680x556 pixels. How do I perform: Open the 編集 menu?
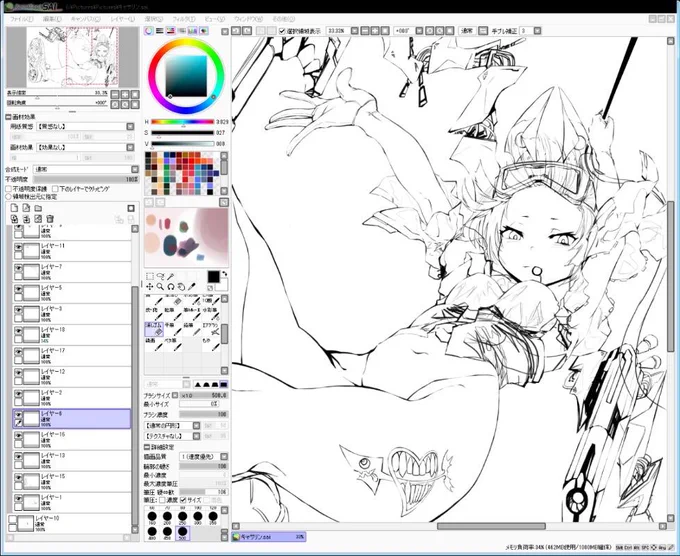52,19
